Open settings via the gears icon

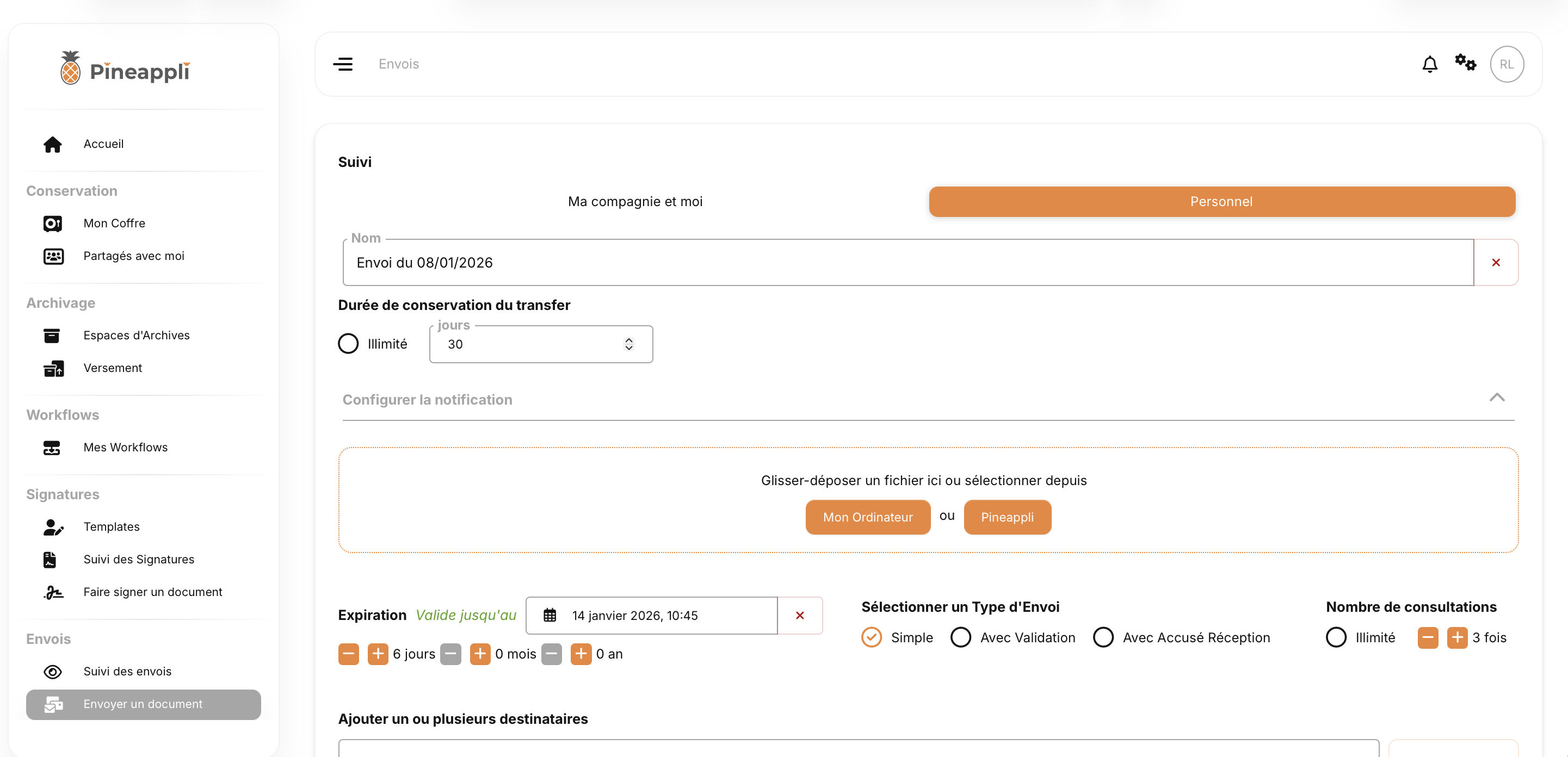tap(1465, 63)
